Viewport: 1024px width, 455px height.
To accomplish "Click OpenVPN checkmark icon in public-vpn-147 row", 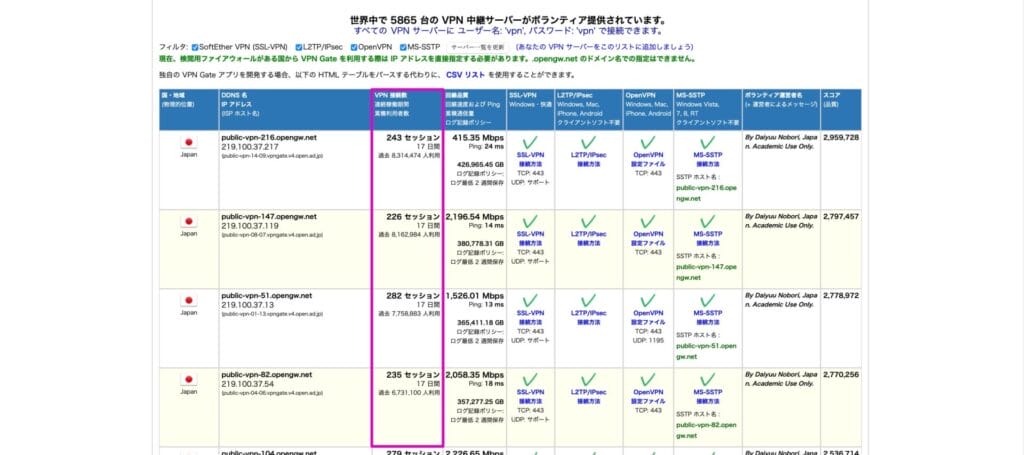I will tap(647, 222).
